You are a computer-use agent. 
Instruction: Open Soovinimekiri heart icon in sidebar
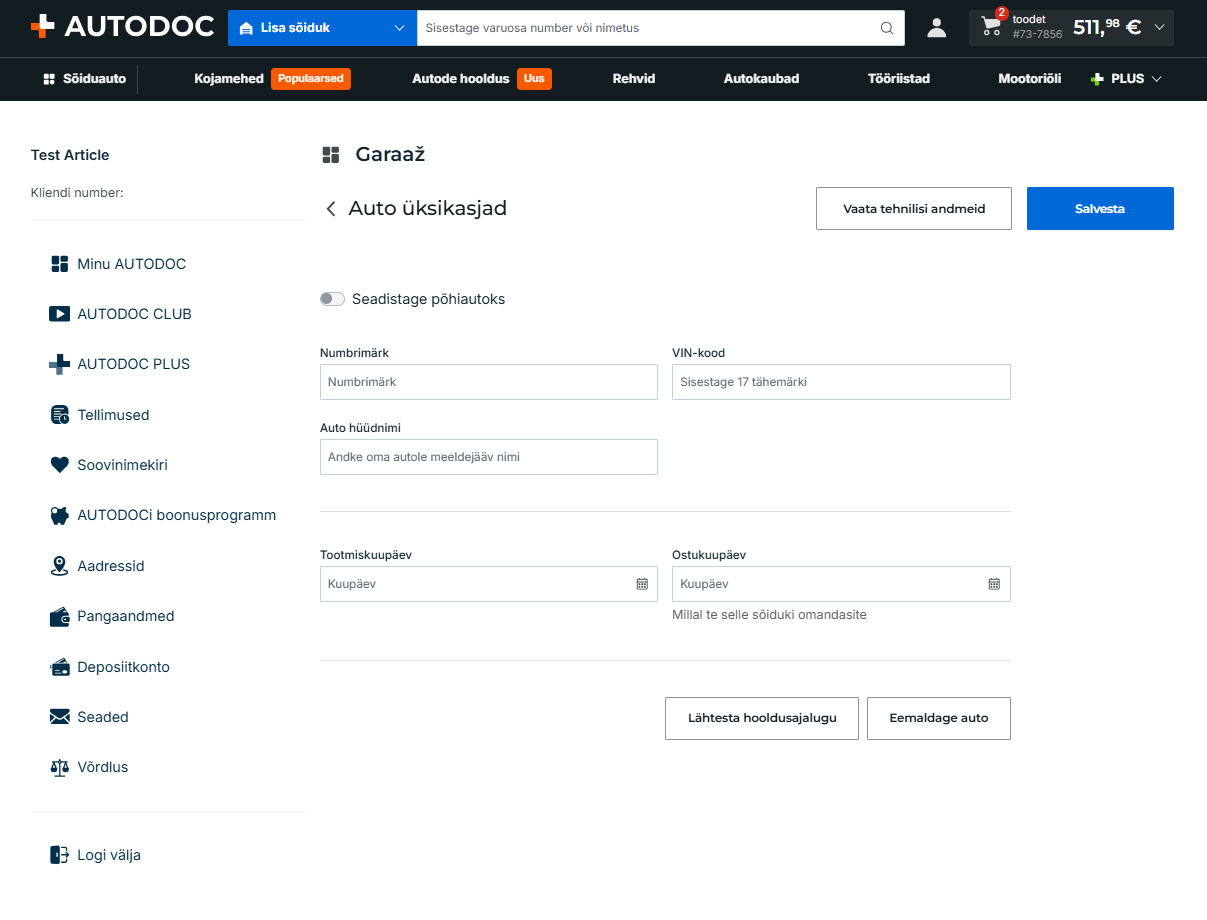click(x=59, y=465)
